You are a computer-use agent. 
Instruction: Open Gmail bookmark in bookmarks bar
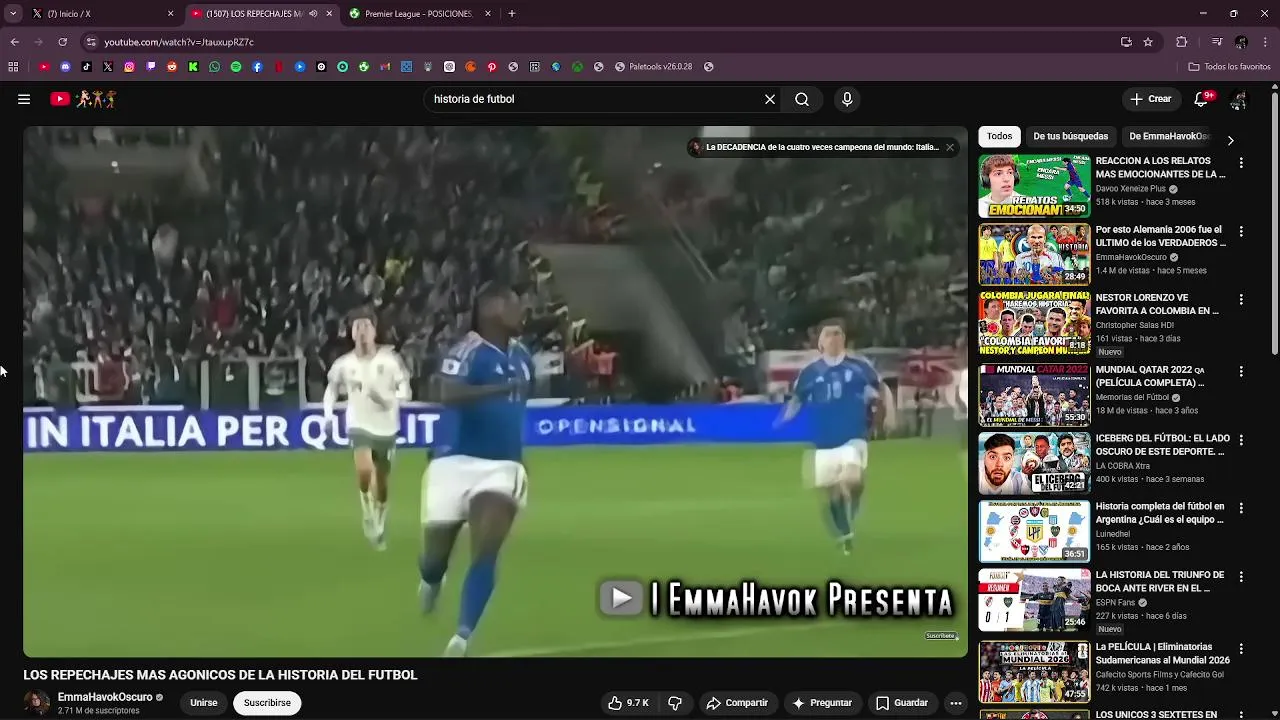click(385, 67)
